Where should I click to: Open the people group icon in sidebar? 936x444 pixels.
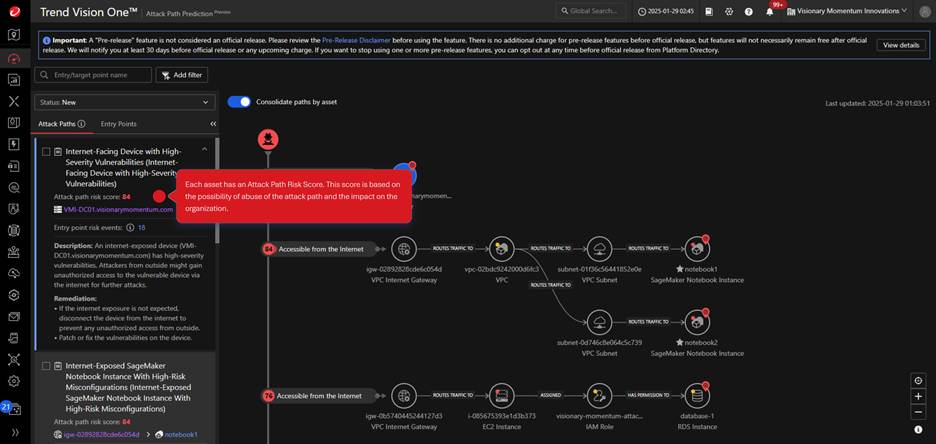tap(14, 252)
